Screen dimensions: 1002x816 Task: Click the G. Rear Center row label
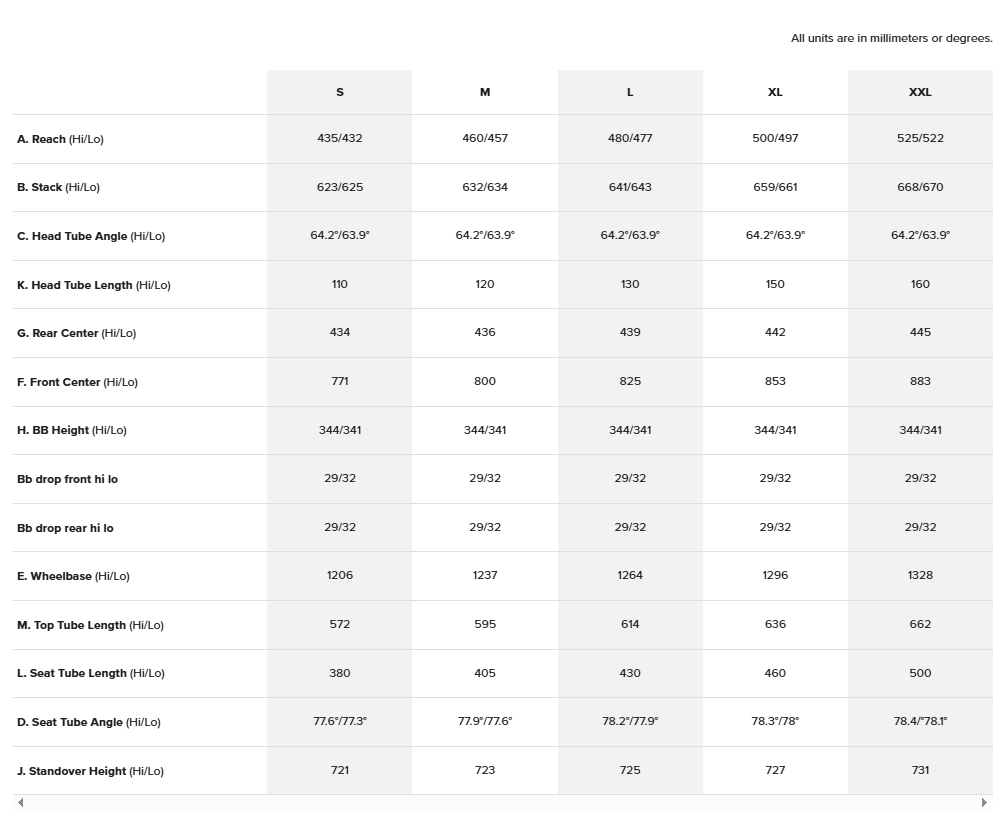pos(76,333)
